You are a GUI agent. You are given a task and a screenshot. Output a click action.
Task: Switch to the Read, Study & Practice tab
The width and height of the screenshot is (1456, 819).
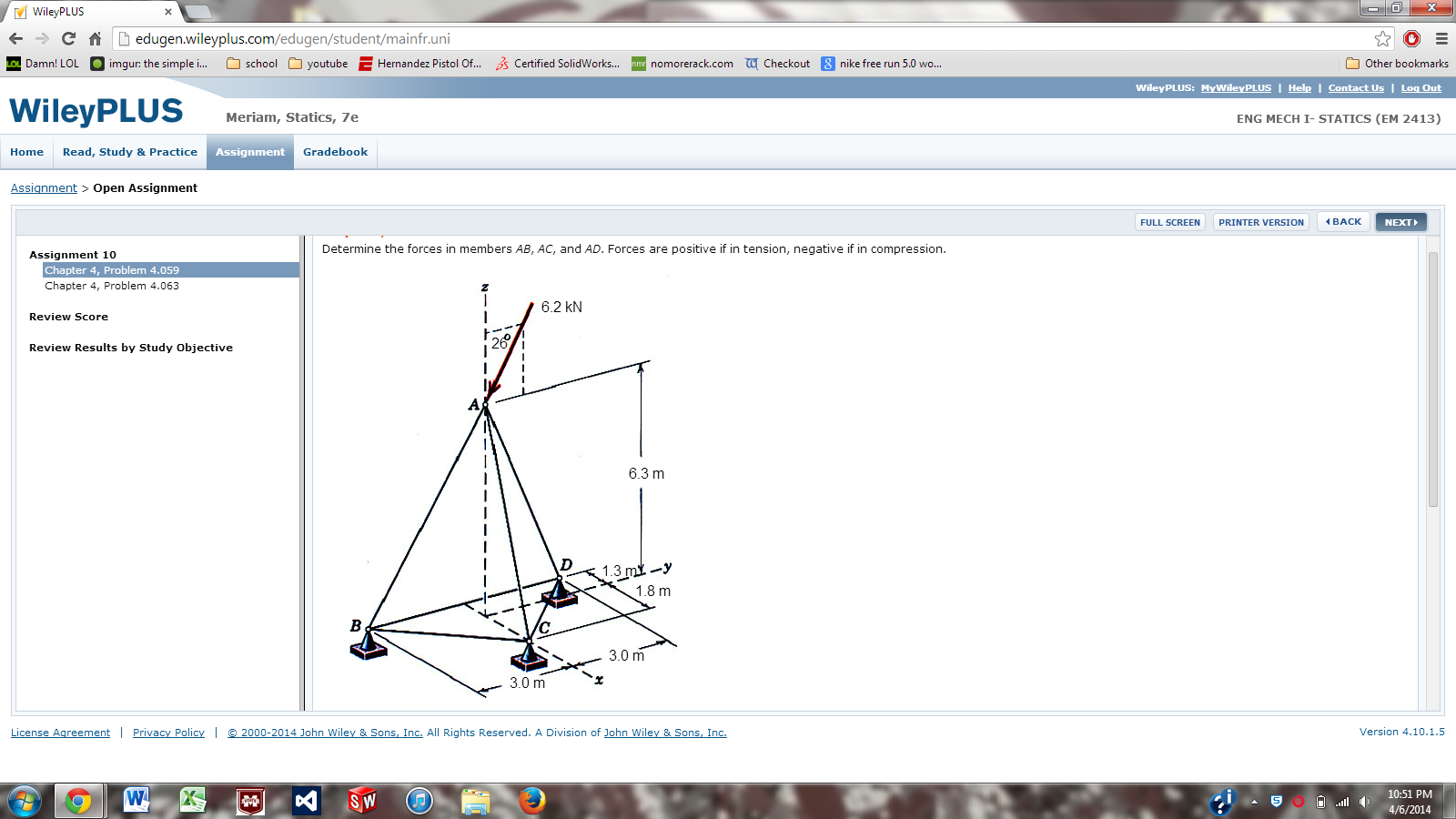(129, 152)
